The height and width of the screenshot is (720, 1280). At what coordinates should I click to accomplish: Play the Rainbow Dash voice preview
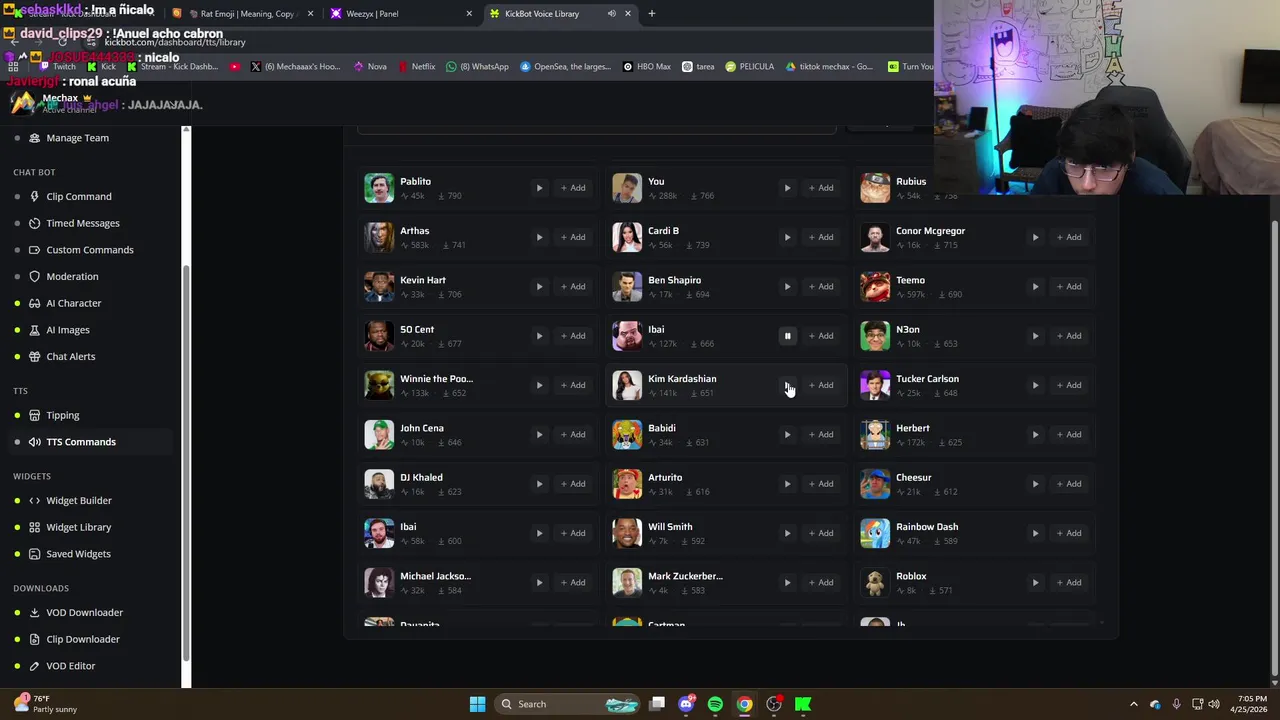(1035, 533)
